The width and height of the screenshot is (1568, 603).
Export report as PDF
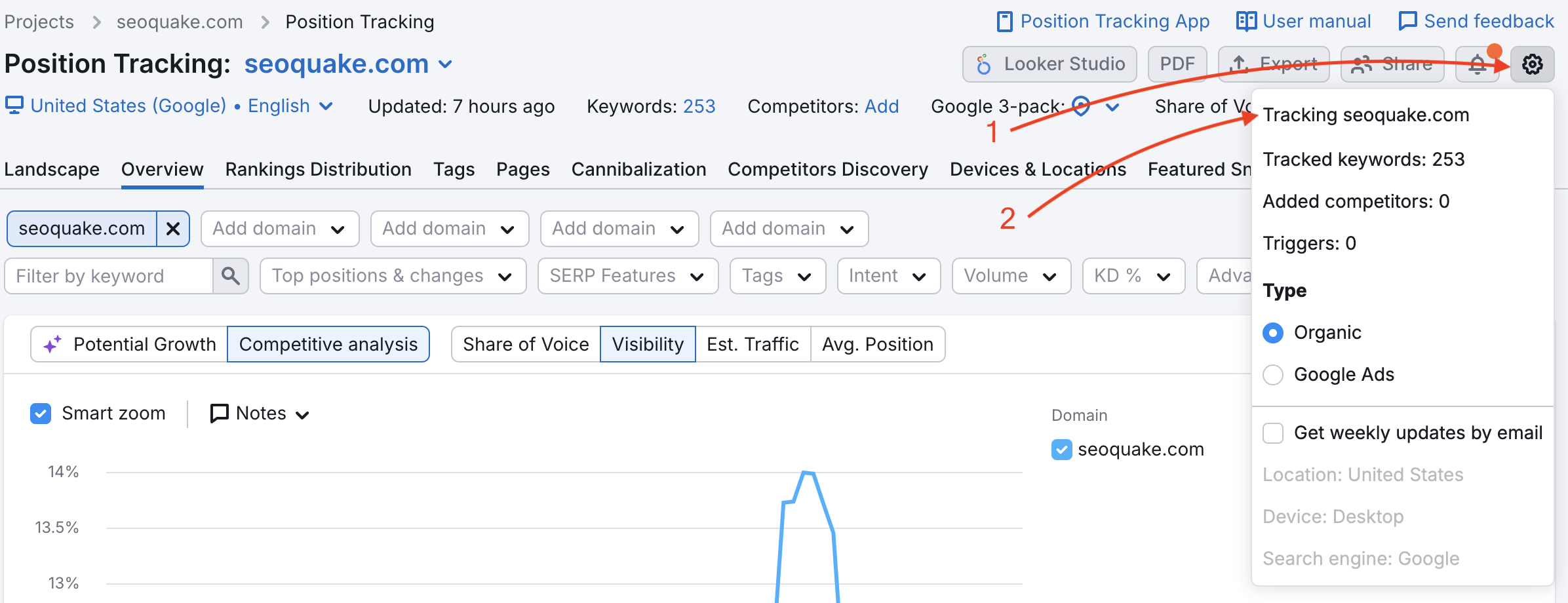click(x=1177, y=64)
